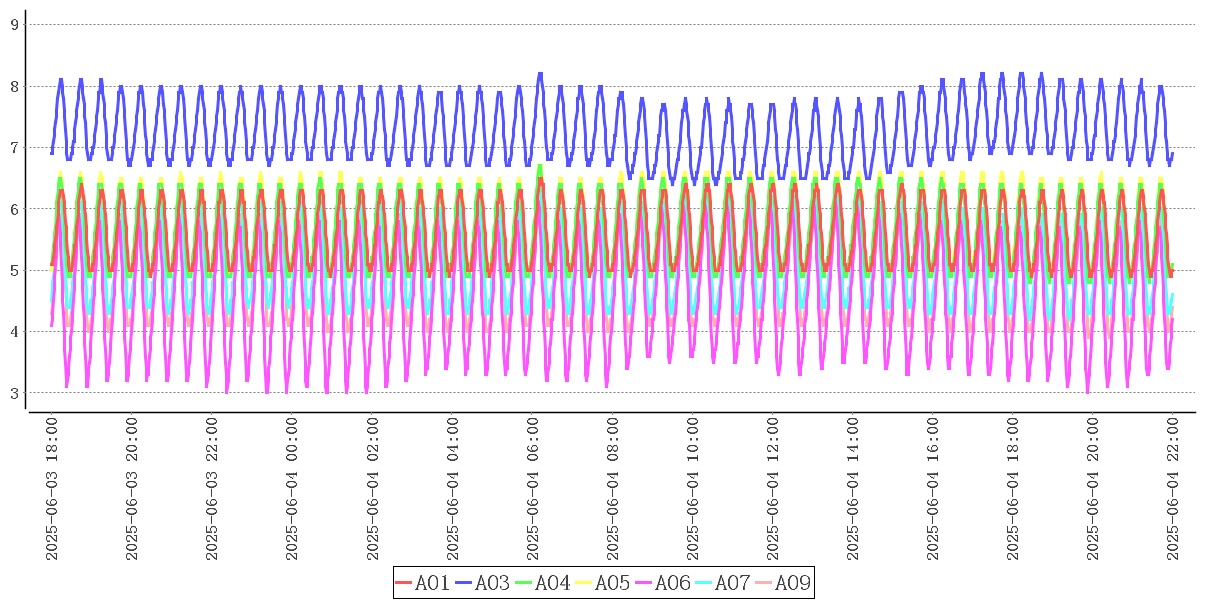Select the A09 legend text label
The image size is (1207, 600).
coord(792,582)
